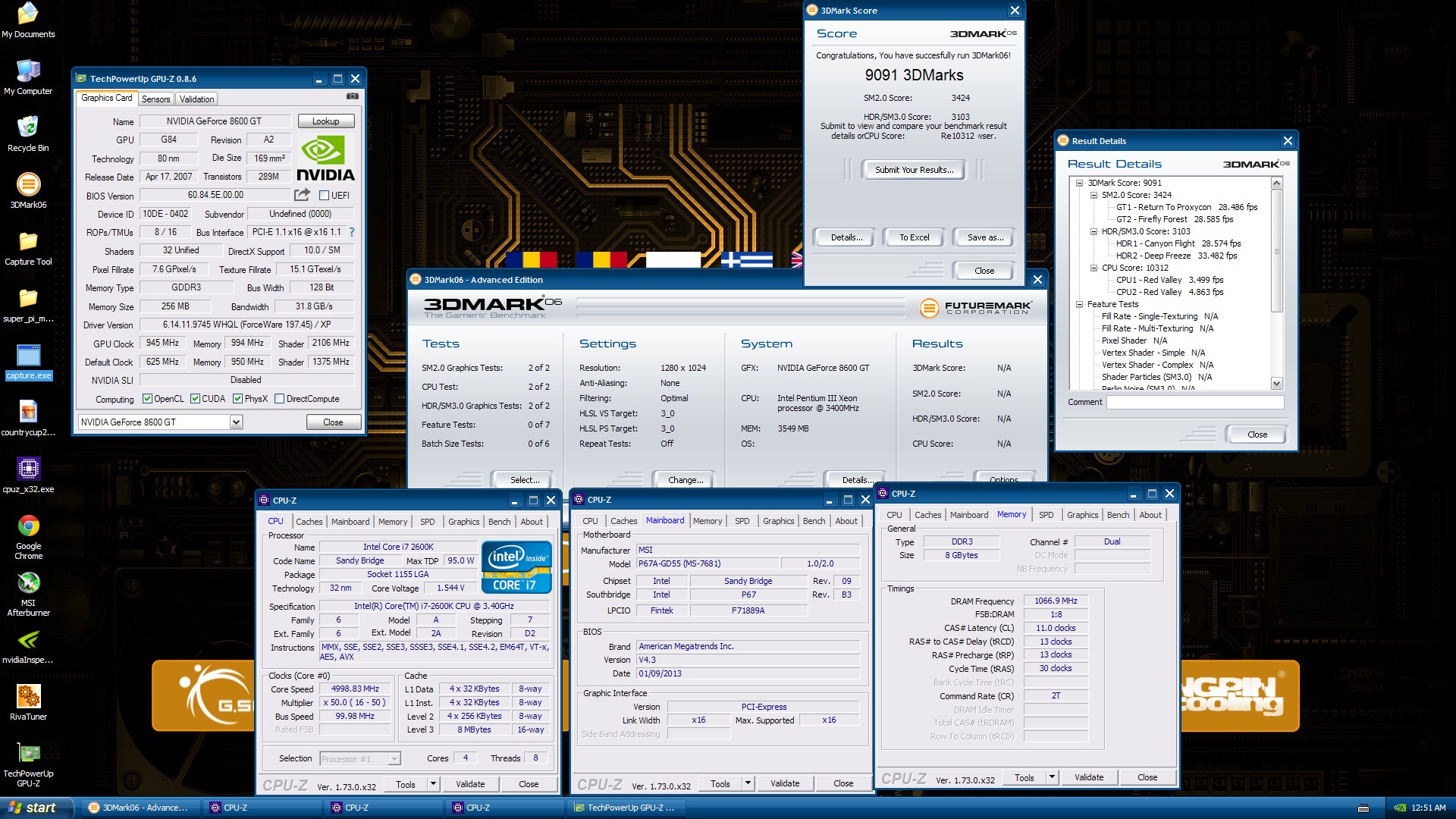Open the MSI Afterburner desktop shortcut
The width and height of the screenshot is (1456, 819).
pos(28,594)
